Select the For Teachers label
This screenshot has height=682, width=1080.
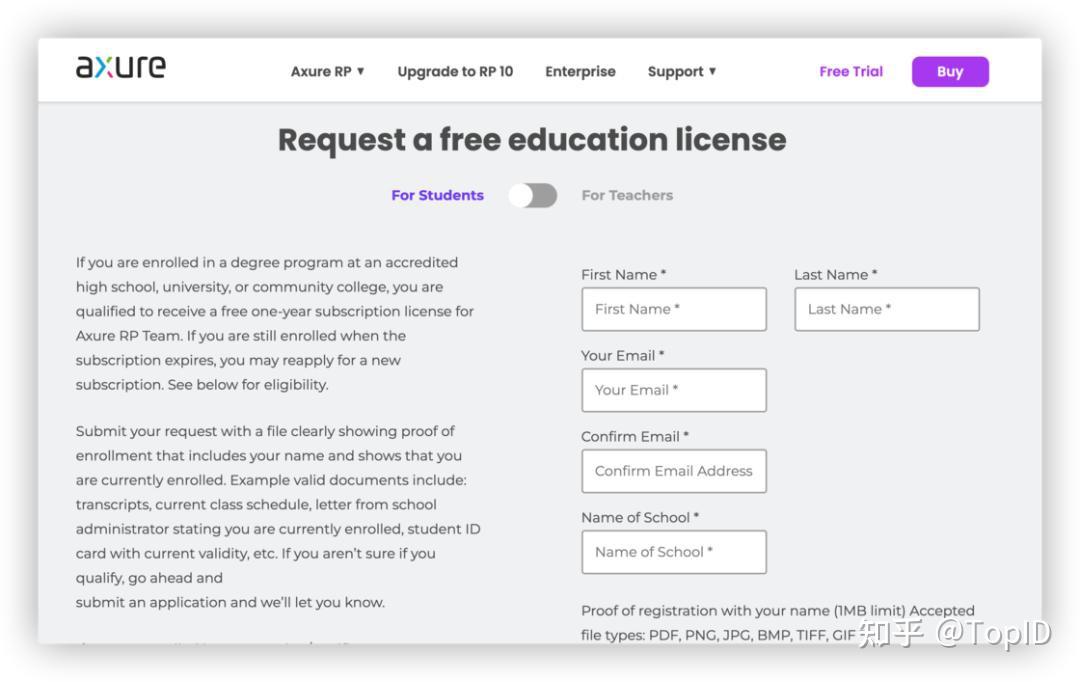click(x=629, y=195)
